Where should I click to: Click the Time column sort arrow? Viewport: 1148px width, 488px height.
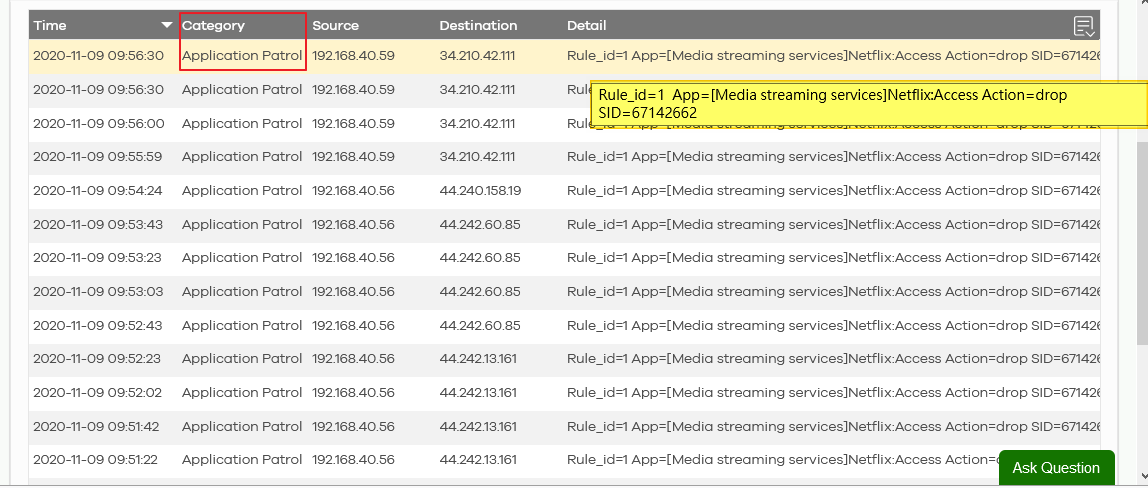tap(166, 25)
